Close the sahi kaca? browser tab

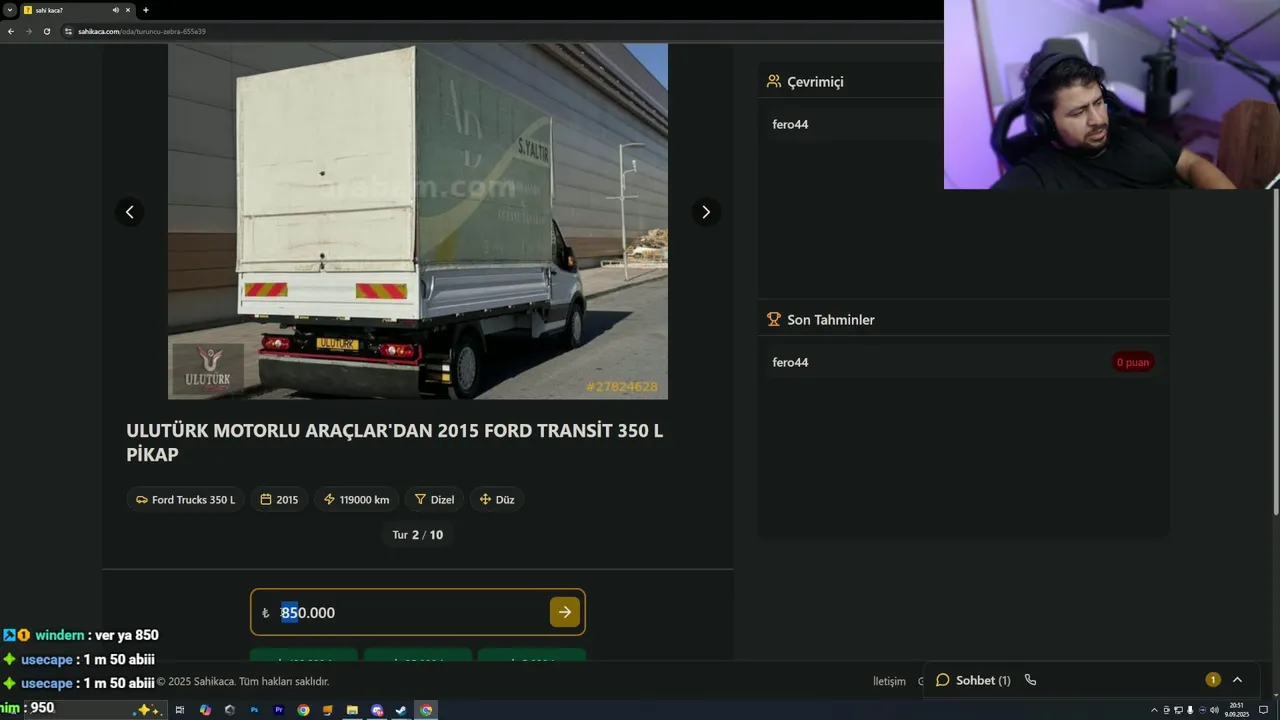point(130,10)
